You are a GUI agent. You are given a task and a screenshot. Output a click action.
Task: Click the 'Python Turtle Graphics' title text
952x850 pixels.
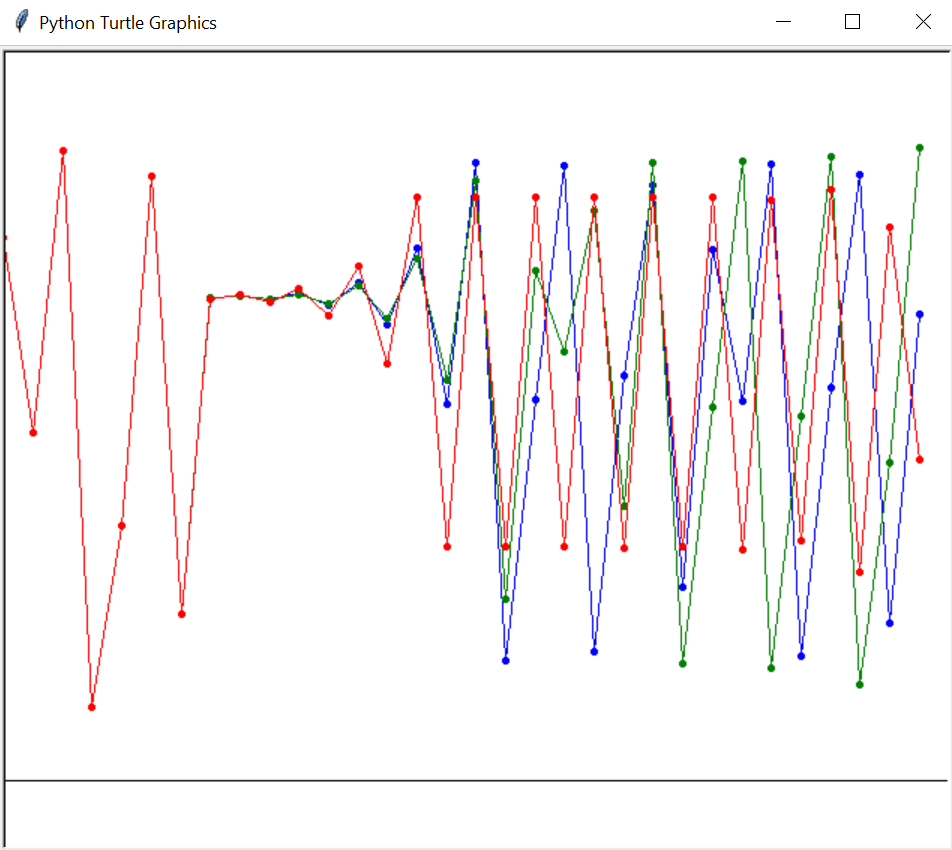point(127,23)
